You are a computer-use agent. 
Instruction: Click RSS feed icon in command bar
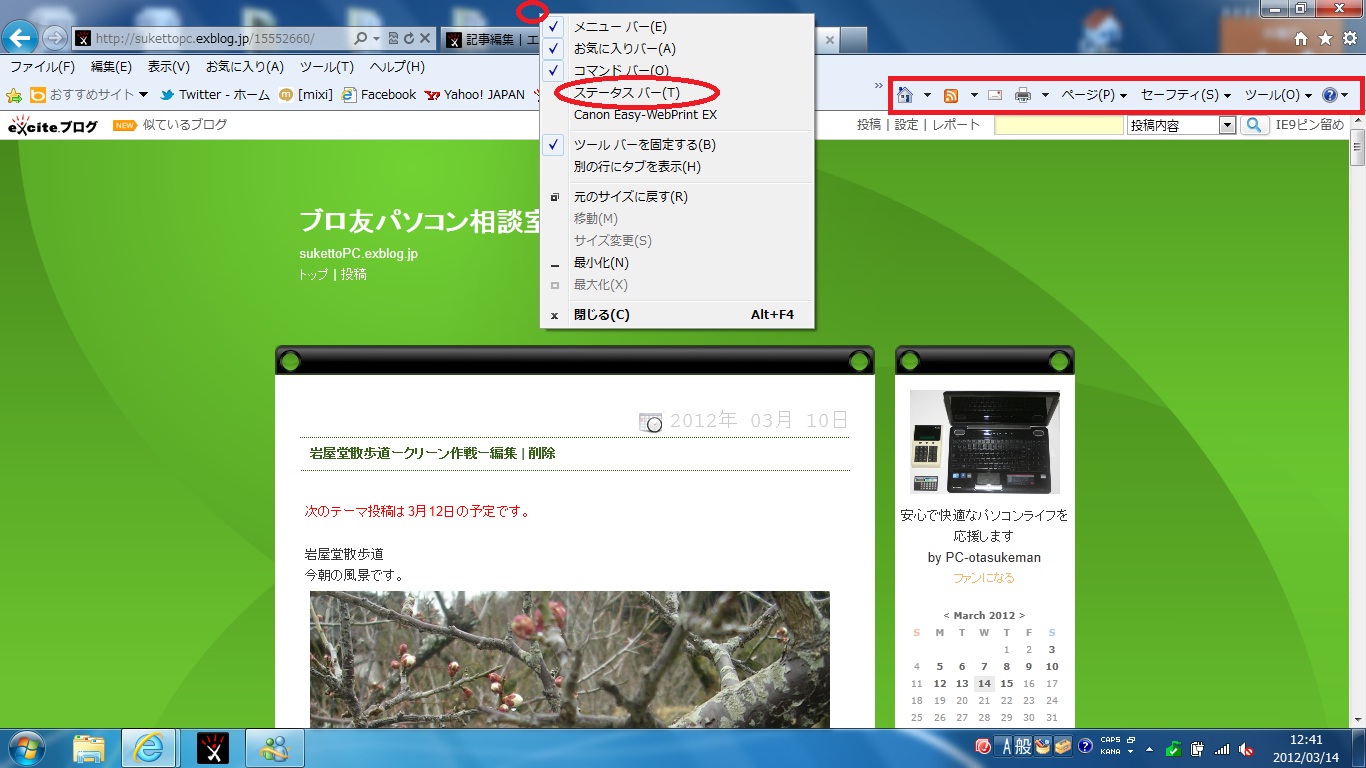951,95
